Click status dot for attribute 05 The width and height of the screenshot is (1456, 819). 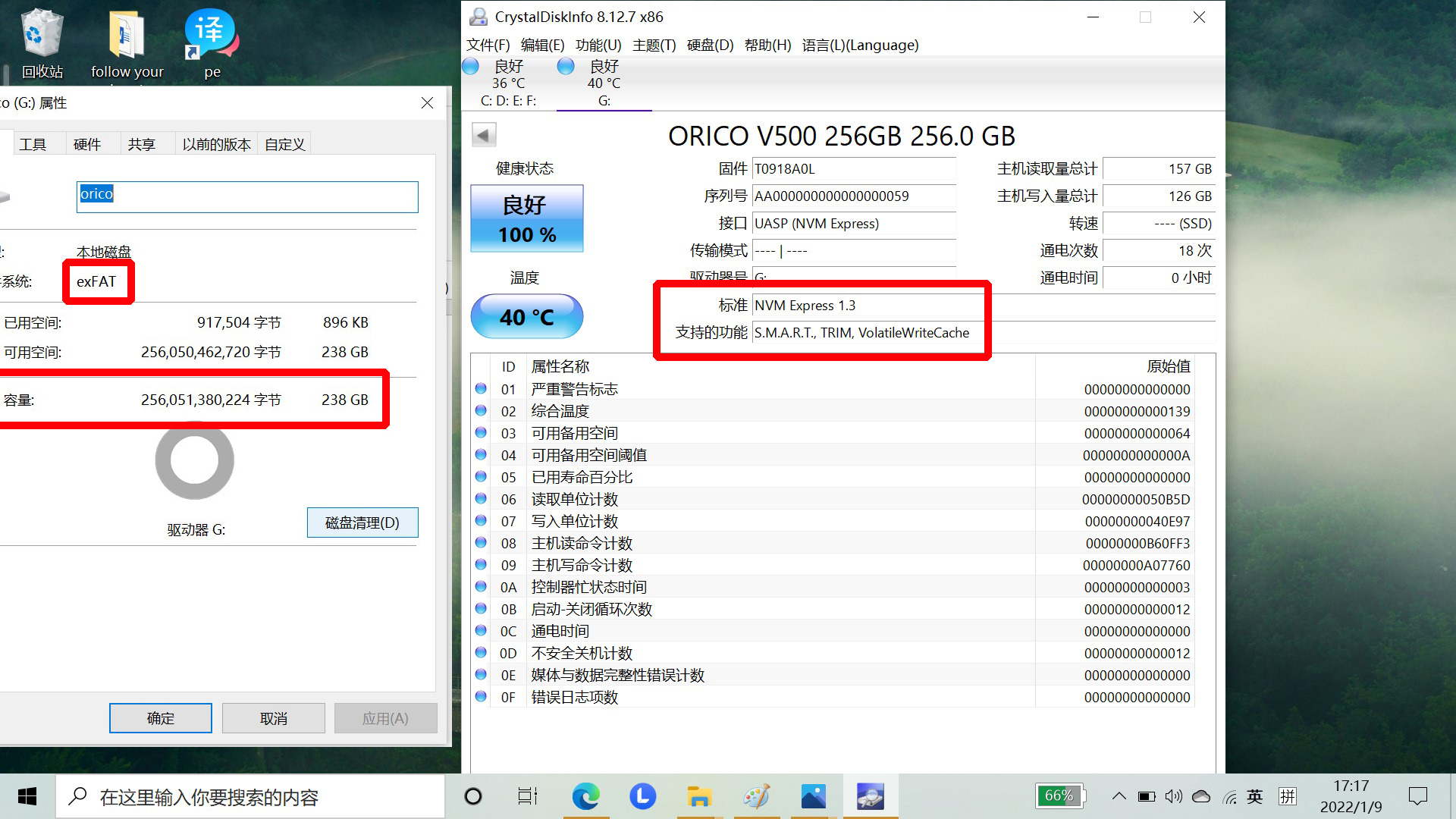(x=481, y=477)
